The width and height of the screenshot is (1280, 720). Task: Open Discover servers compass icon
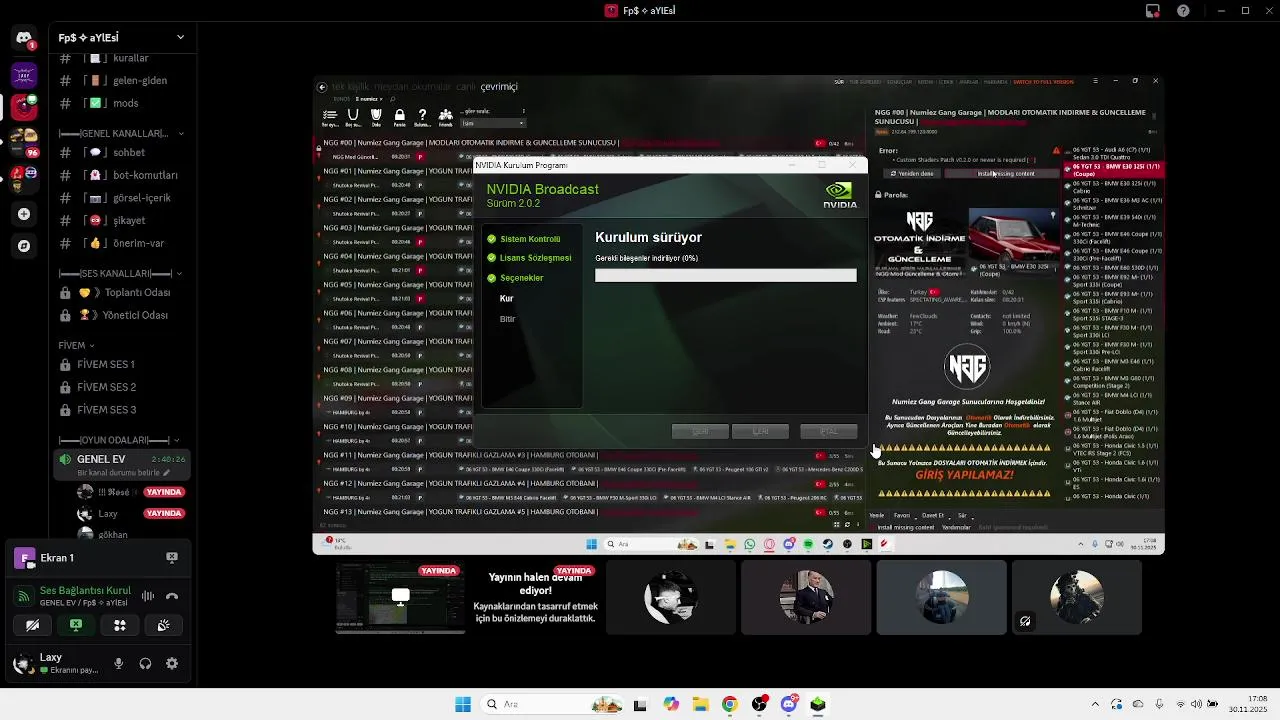click(24, 246)
